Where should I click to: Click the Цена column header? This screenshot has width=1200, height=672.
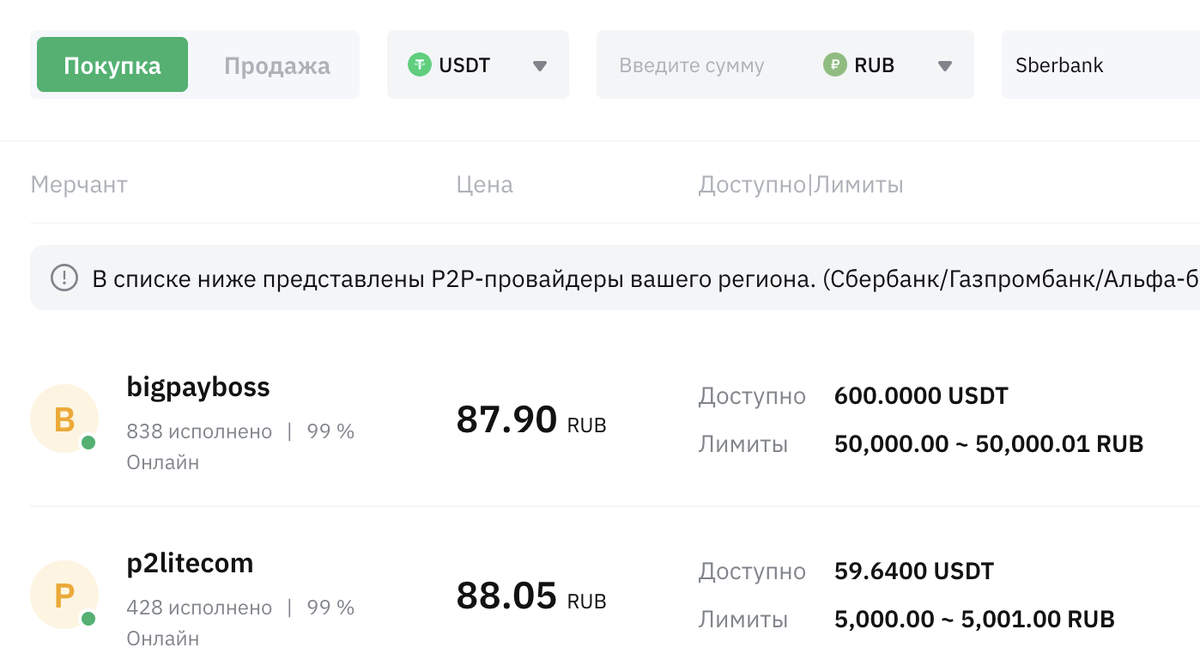click(x=485, y=185)
